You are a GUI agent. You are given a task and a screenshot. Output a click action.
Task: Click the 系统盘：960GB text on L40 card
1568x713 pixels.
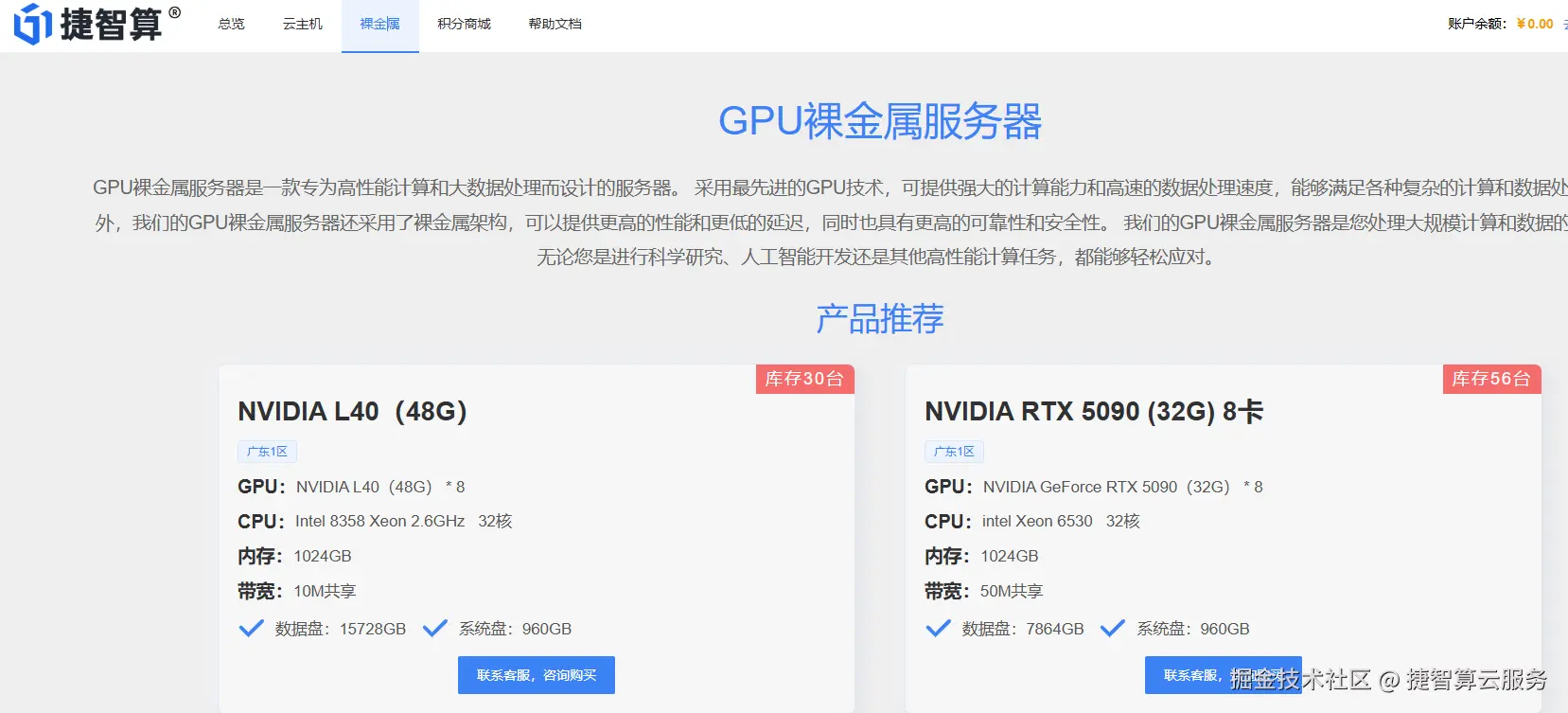click(x=516, y=629)
